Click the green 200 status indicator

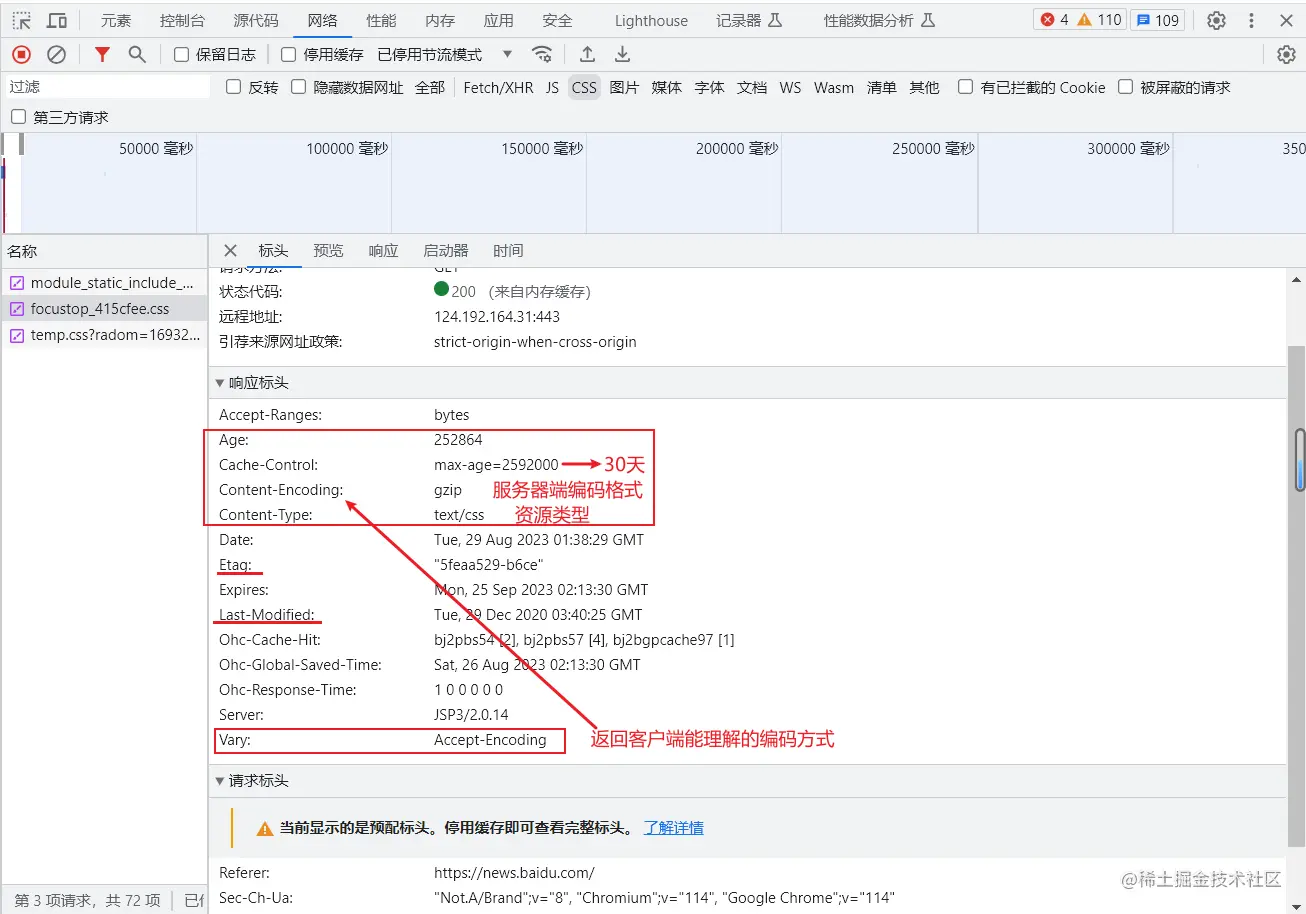[442, 290]
